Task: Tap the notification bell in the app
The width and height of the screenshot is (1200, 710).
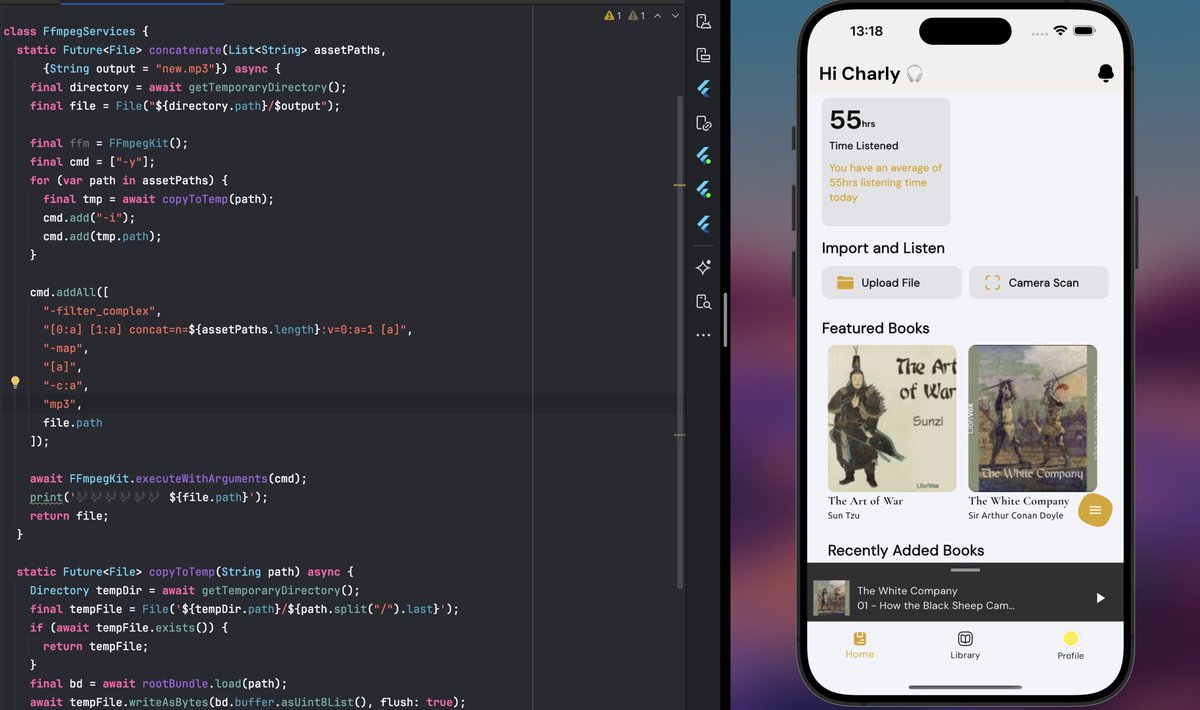Action: (x=1105, y=74)
